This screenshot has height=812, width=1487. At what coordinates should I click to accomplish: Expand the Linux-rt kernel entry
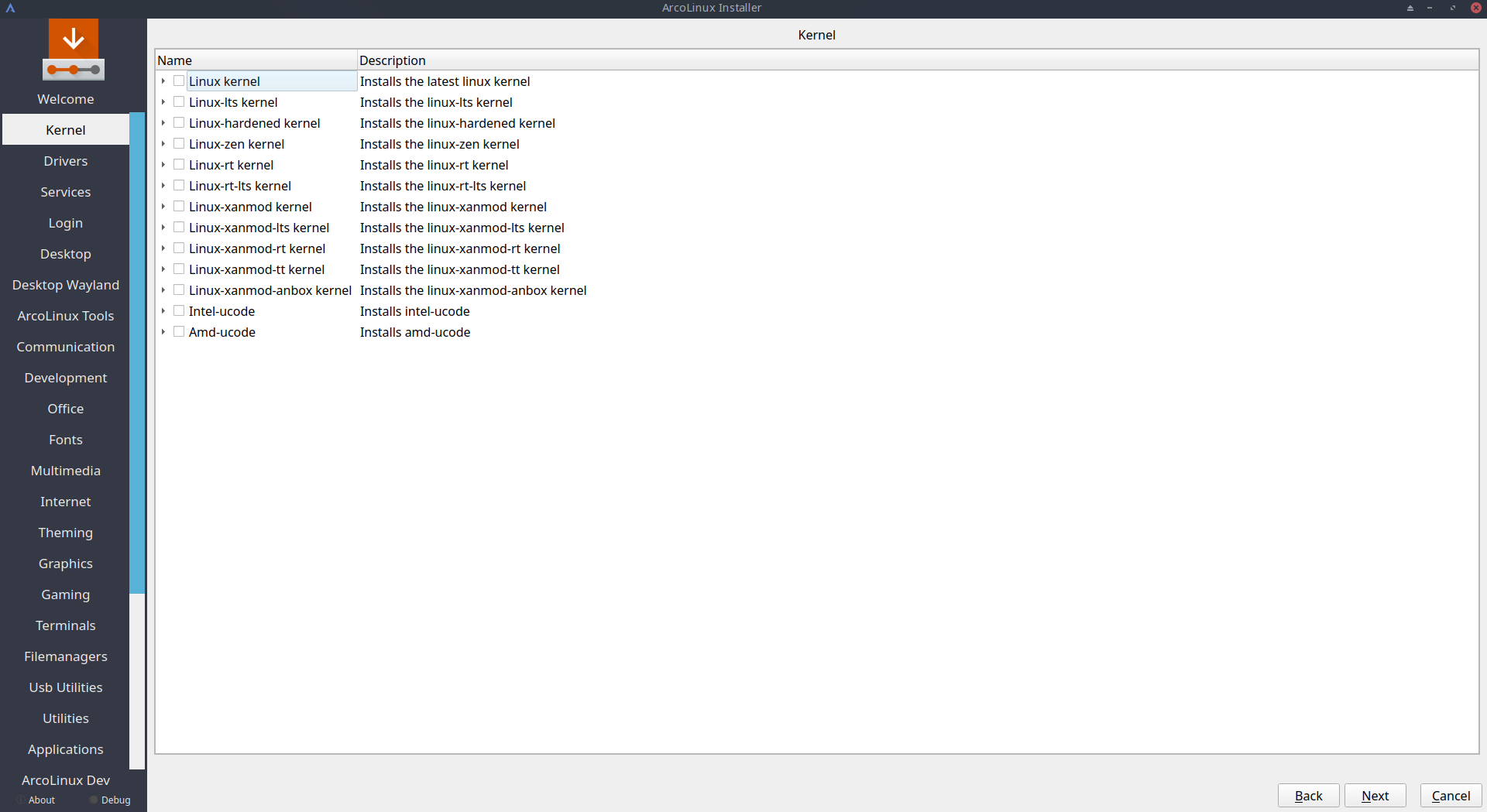[x=163, y=165]
